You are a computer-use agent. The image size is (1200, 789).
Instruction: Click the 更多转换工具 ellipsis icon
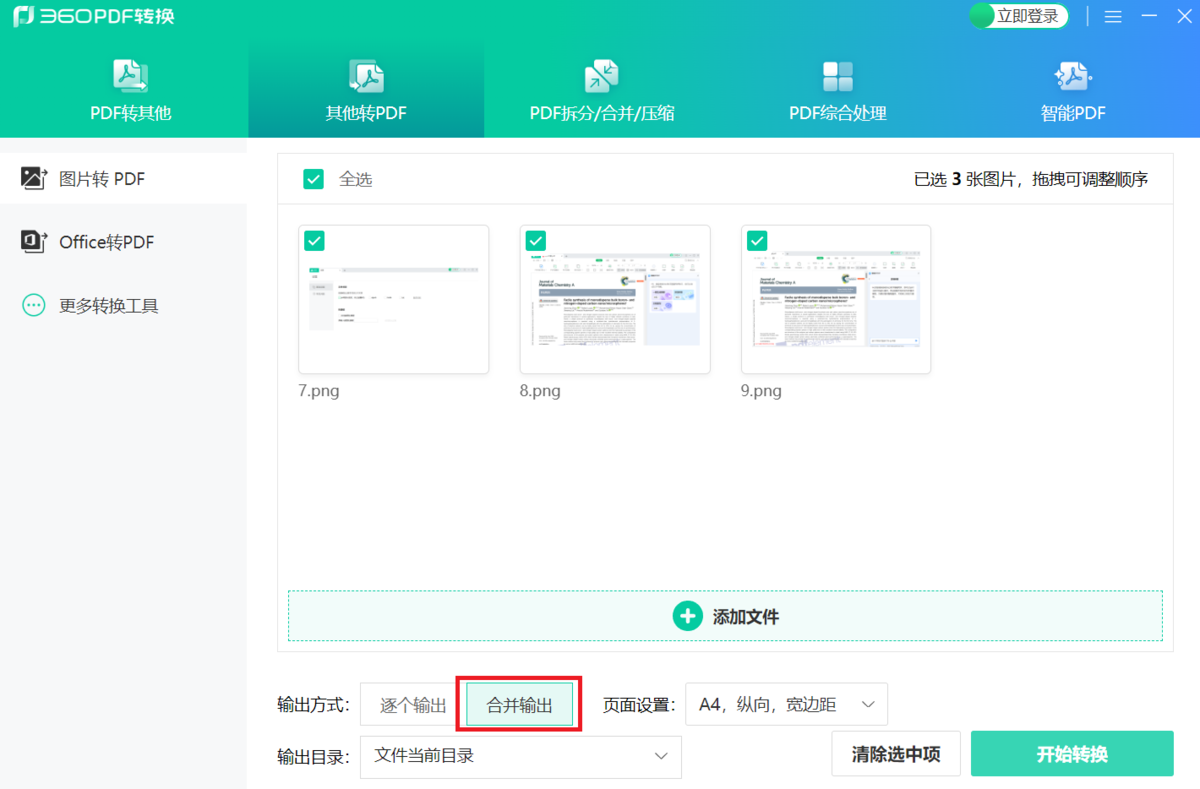click(x=34, y=305)
